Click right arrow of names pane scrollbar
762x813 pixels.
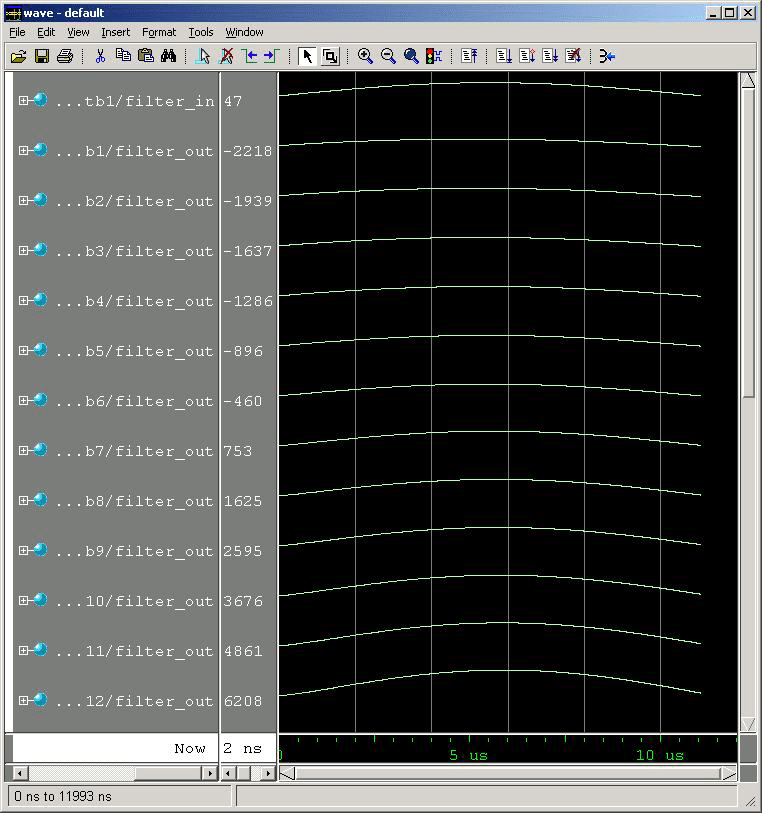(x=209, y=774)
